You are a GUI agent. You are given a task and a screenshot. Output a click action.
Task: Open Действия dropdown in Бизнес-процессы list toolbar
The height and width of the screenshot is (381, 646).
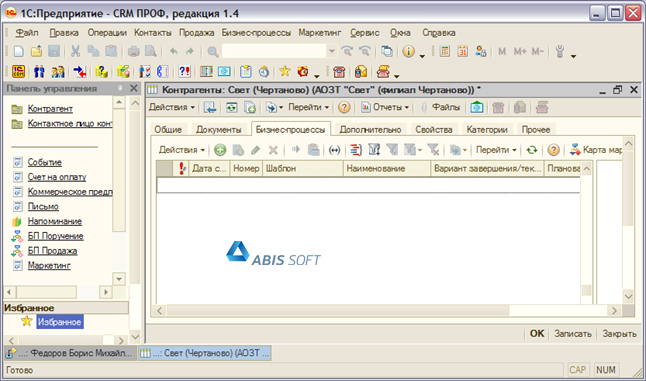point(182,150)
